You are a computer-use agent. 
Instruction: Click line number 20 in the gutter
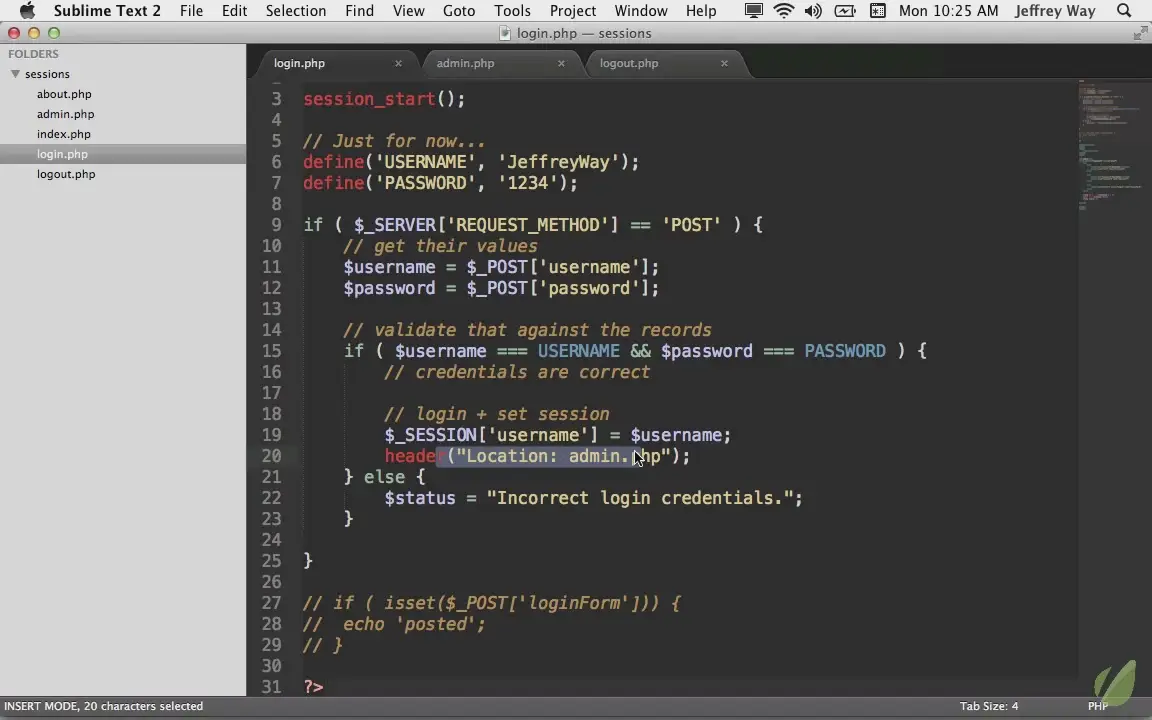pyautogui.click(x=272, y=456)
